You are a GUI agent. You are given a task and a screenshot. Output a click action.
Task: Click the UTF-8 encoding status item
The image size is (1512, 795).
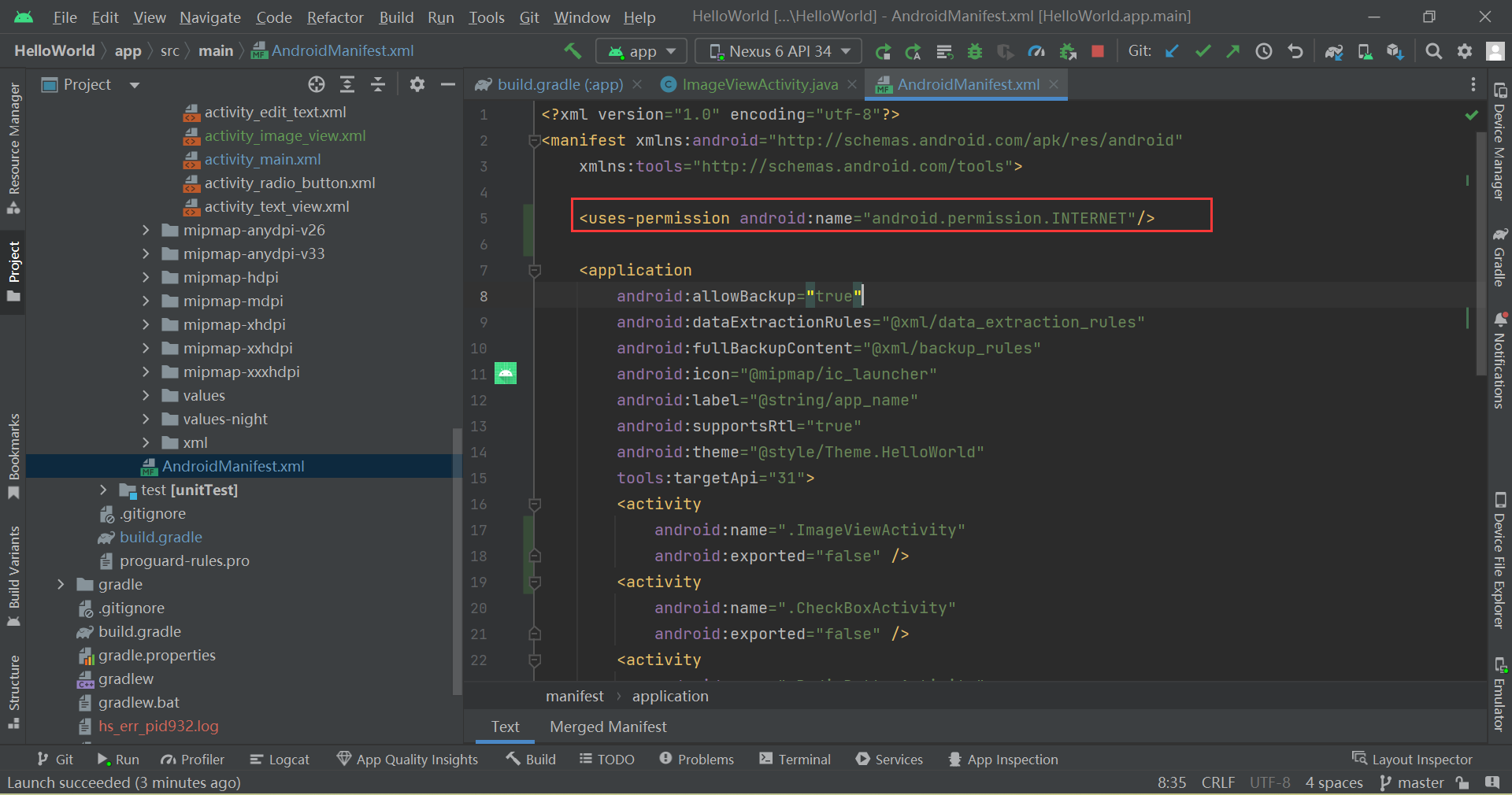click(1269, 782)
